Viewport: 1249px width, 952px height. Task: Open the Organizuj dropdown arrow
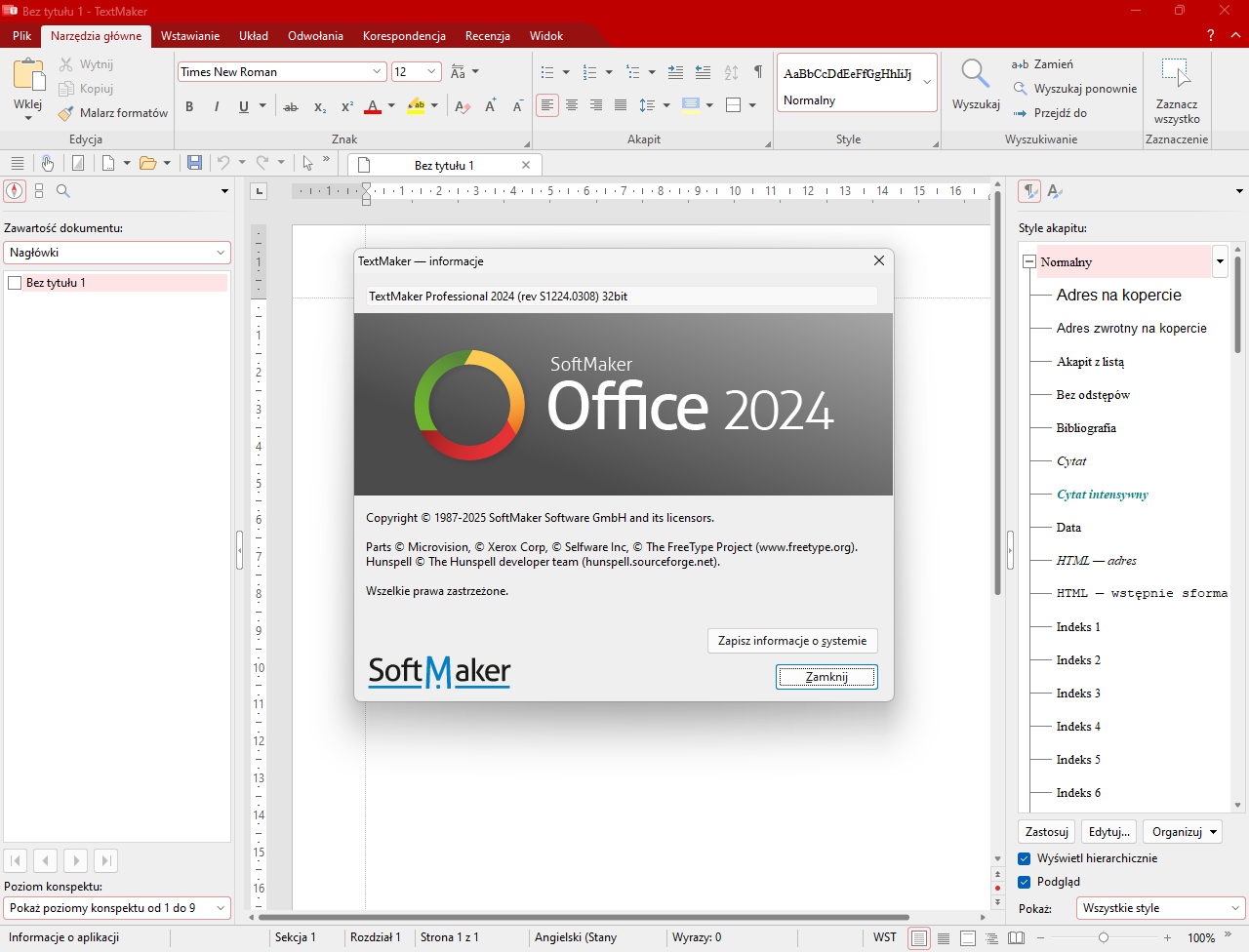point(1214,832)
